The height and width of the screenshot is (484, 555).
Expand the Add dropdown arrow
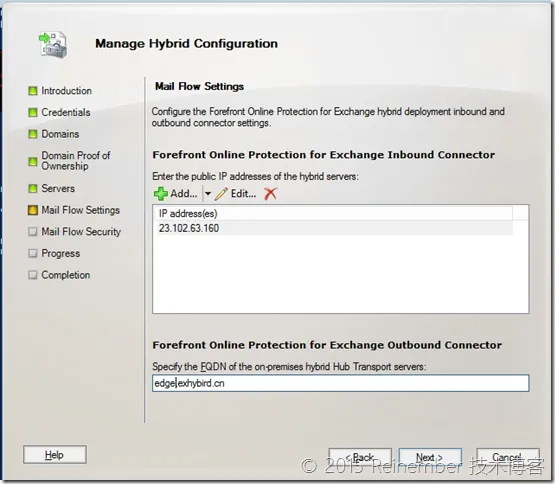(208, 194)
